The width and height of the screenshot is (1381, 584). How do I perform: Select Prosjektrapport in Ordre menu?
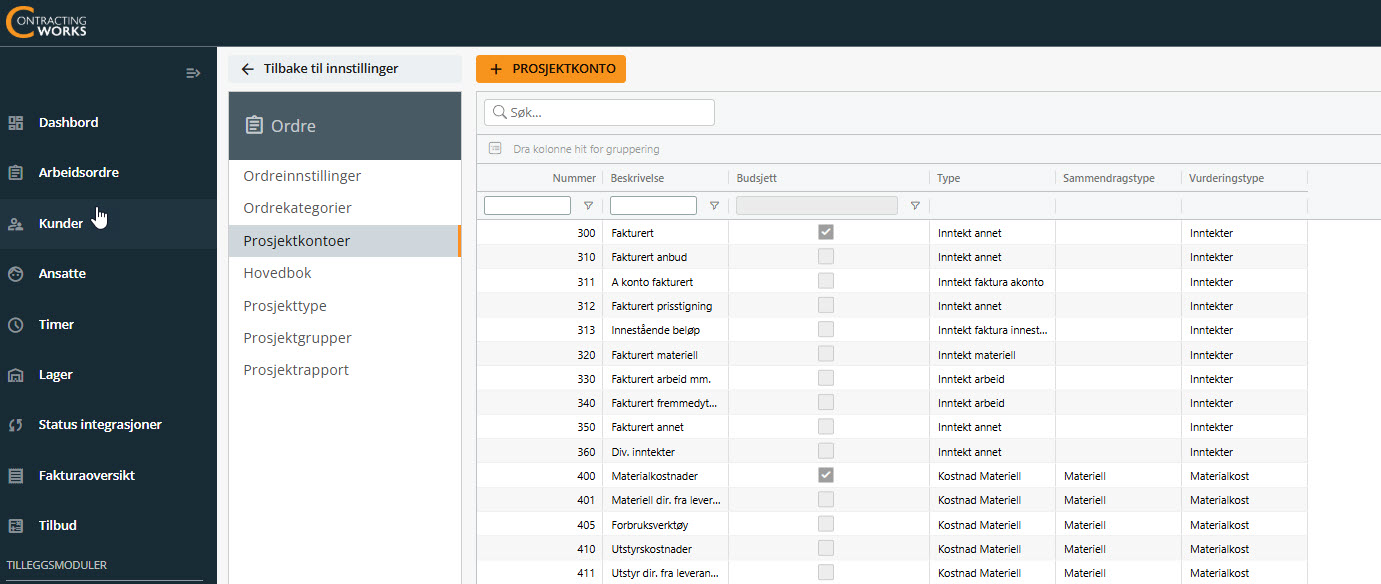(x=345, y=370)
